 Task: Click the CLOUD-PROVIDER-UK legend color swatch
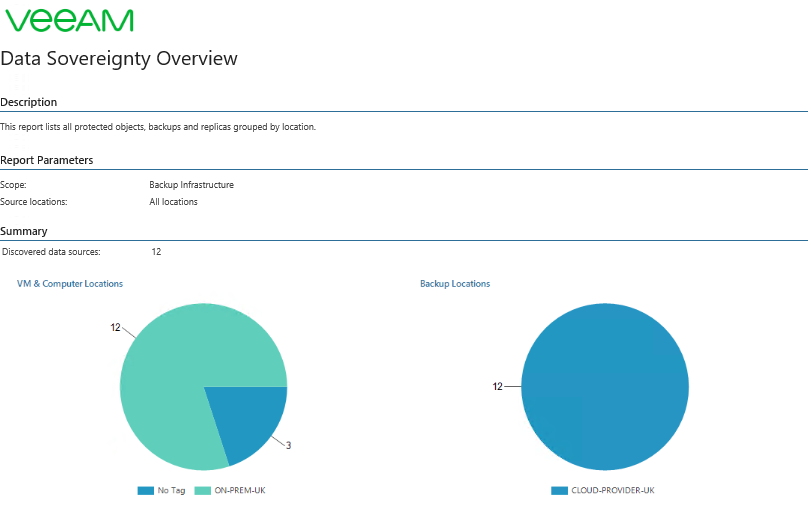(x=559, y=490)
